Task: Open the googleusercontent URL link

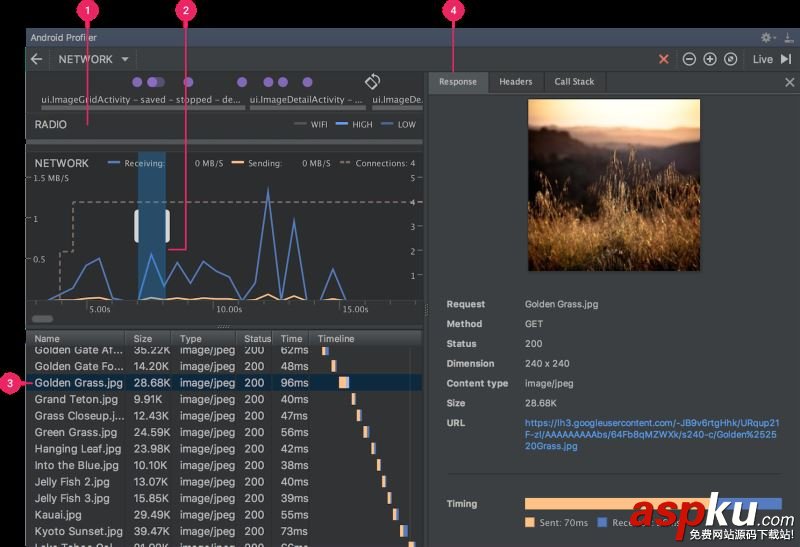Action: tap(652, 434)
